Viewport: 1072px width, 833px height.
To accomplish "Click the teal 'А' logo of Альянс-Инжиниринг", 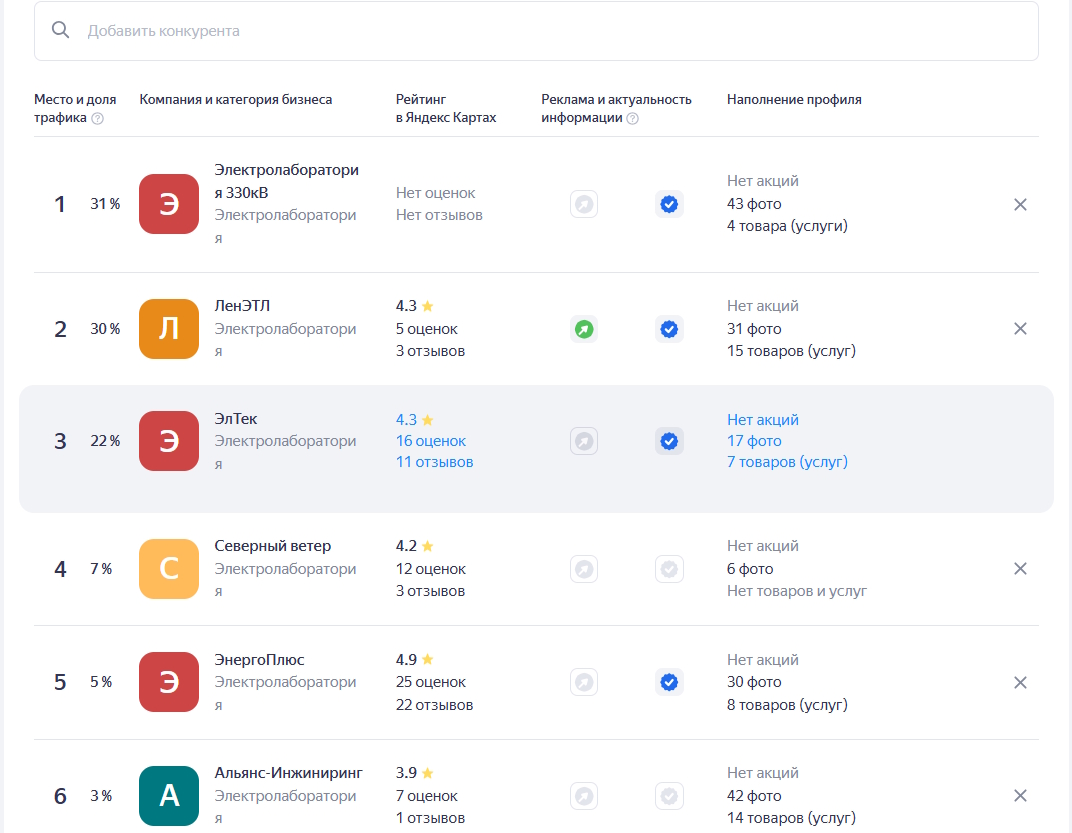I will pos(169,796).
